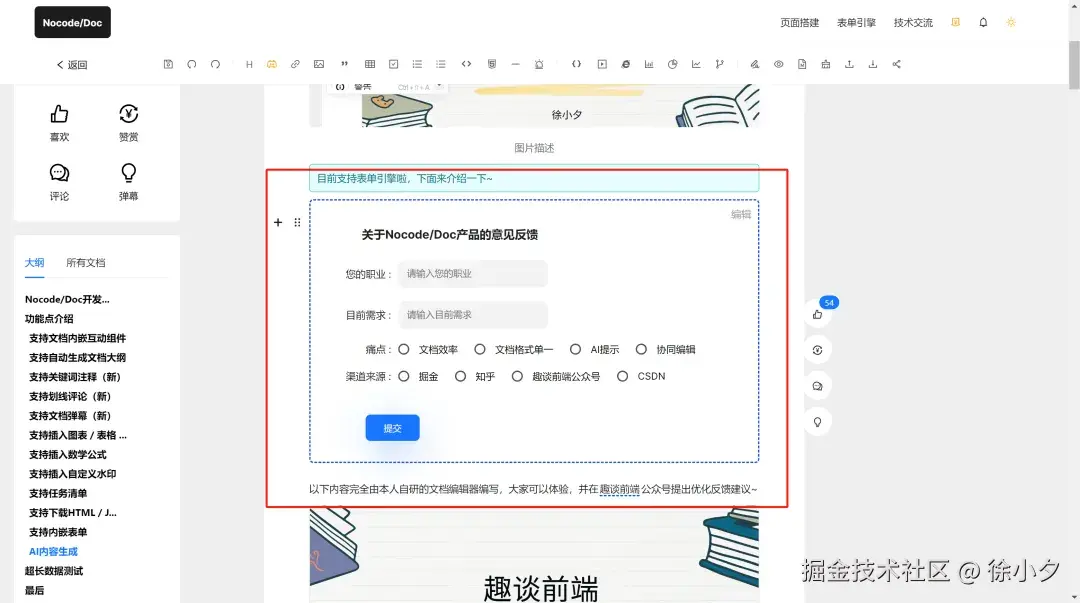Preview the document with the eye icon
1080x603 pixels.
click(x=779, y=64)
